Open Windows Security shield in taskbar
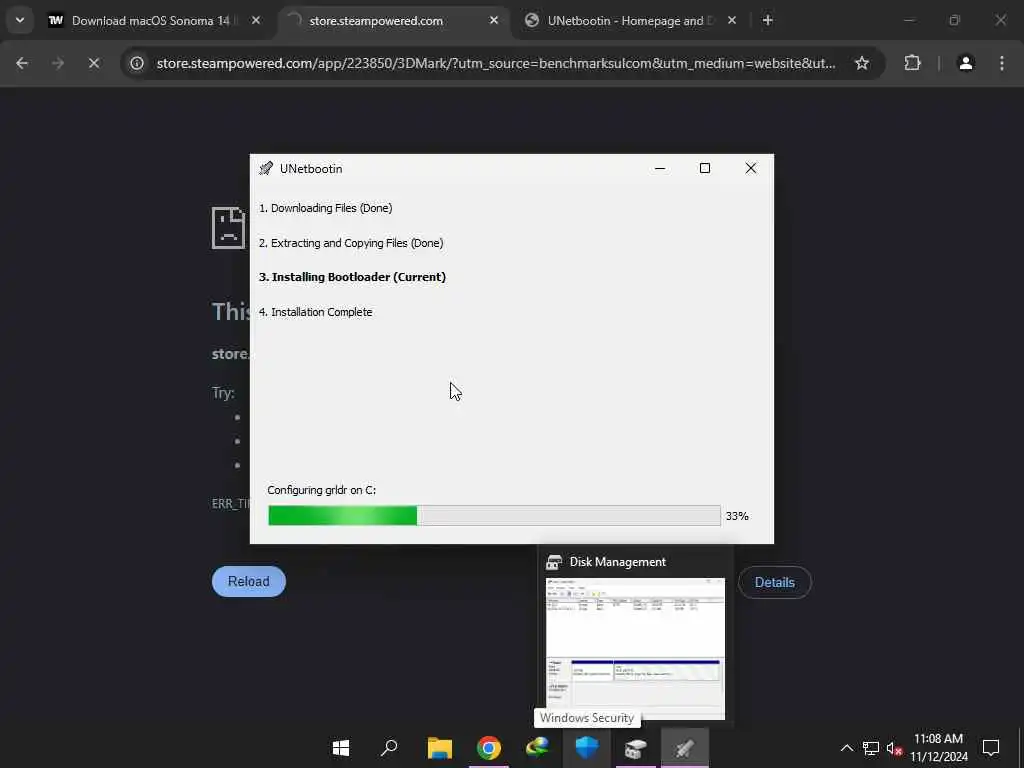The width and height of the screenshot is (1024, 768). click(586, 748)
